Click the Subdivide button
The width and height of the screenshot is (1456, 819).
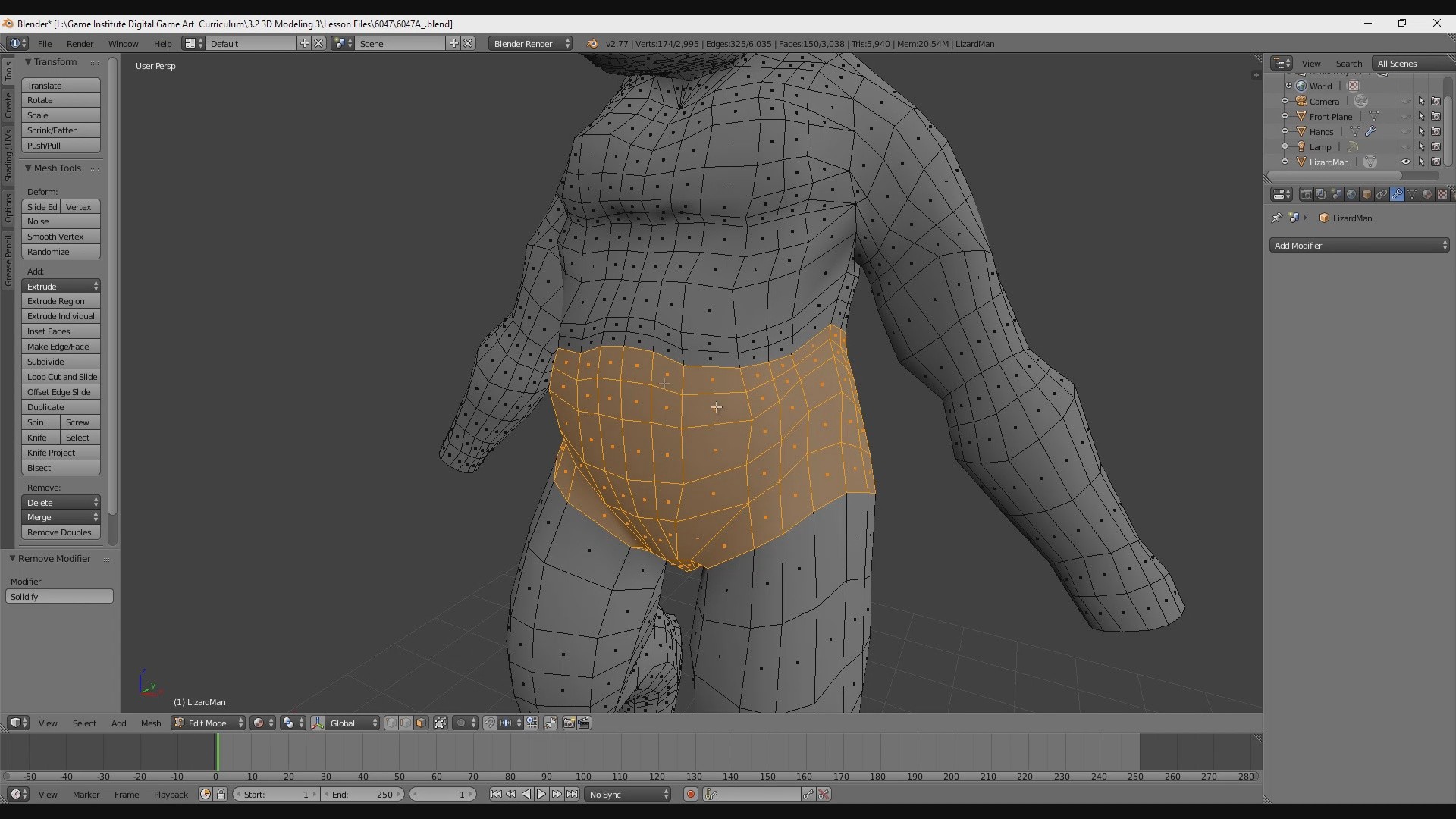tap(61, 362)
